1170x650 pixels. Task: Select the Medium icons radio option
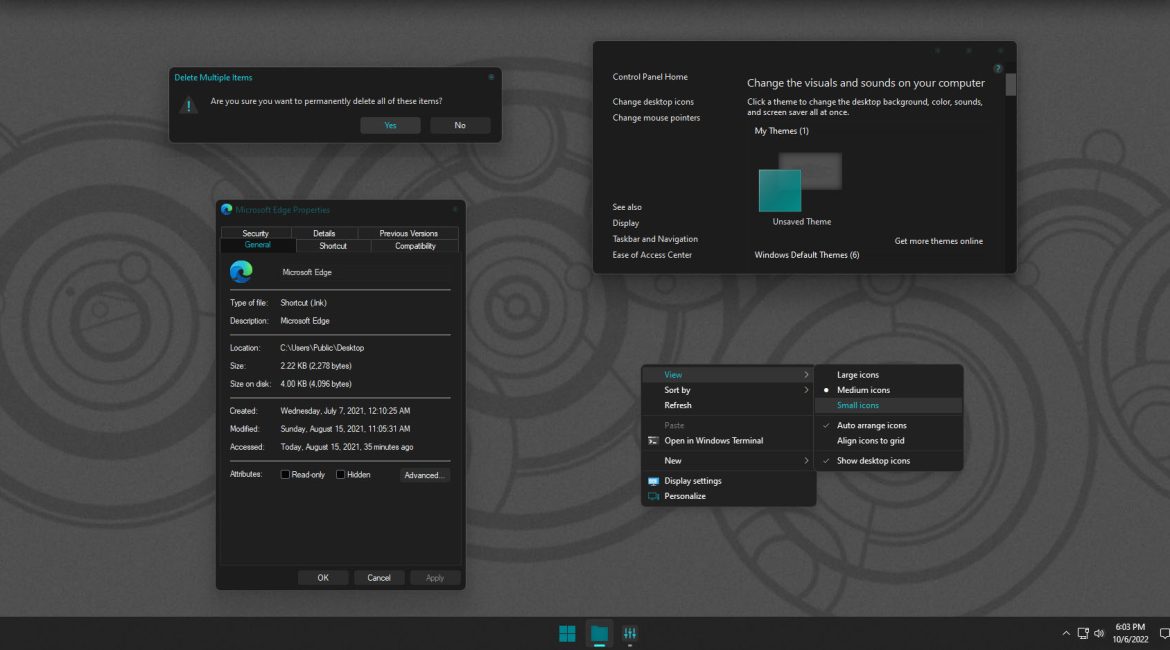[x=863, y=390]
